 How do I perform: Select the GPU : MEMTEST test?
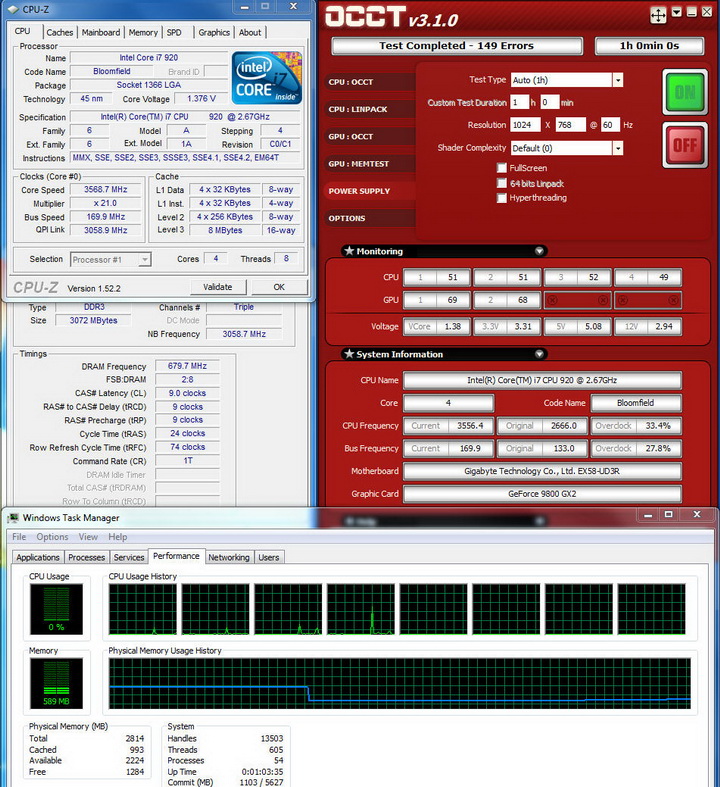tap(370, 164)
